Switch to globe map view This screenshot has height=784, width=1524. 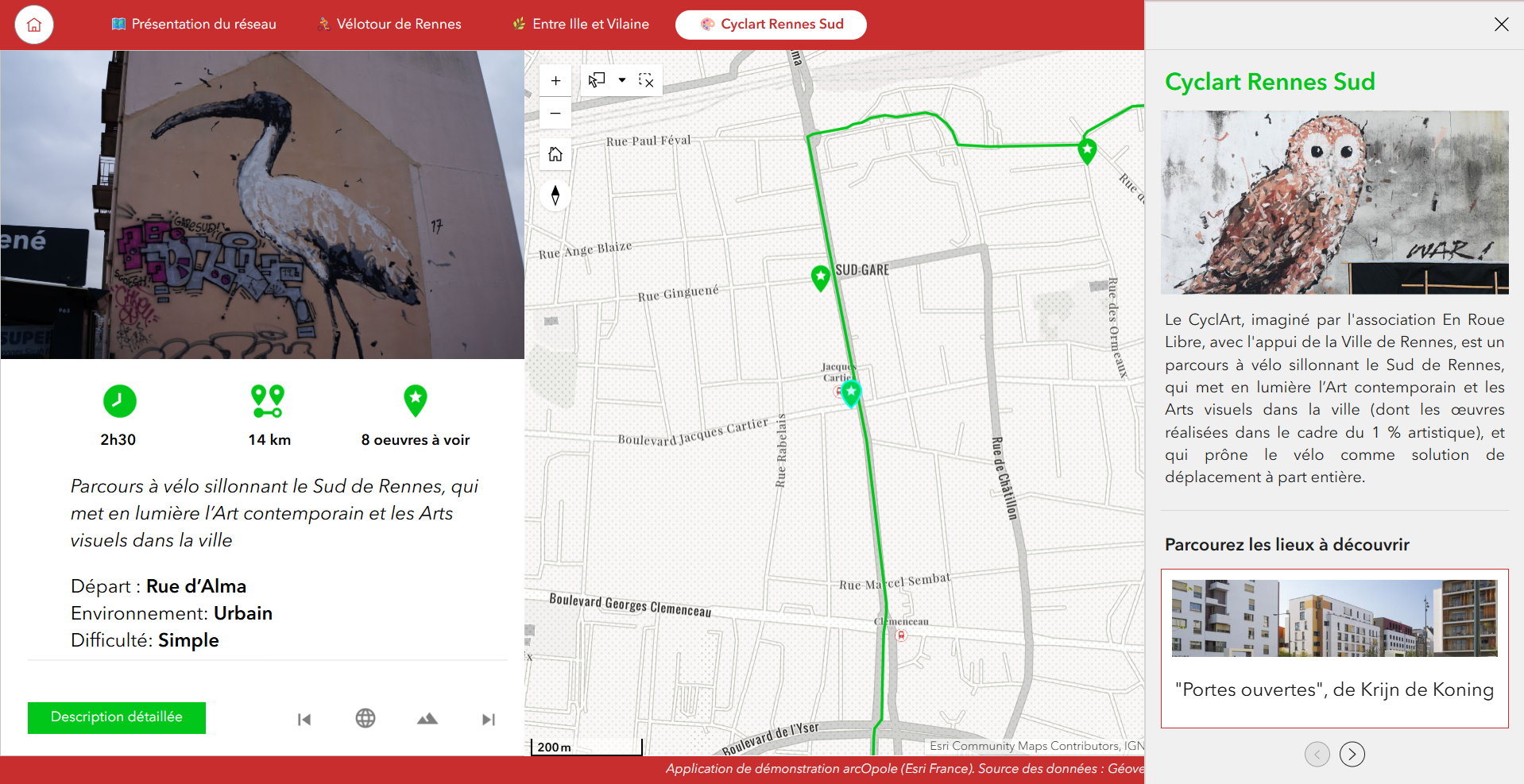click(x=366, y=719)
